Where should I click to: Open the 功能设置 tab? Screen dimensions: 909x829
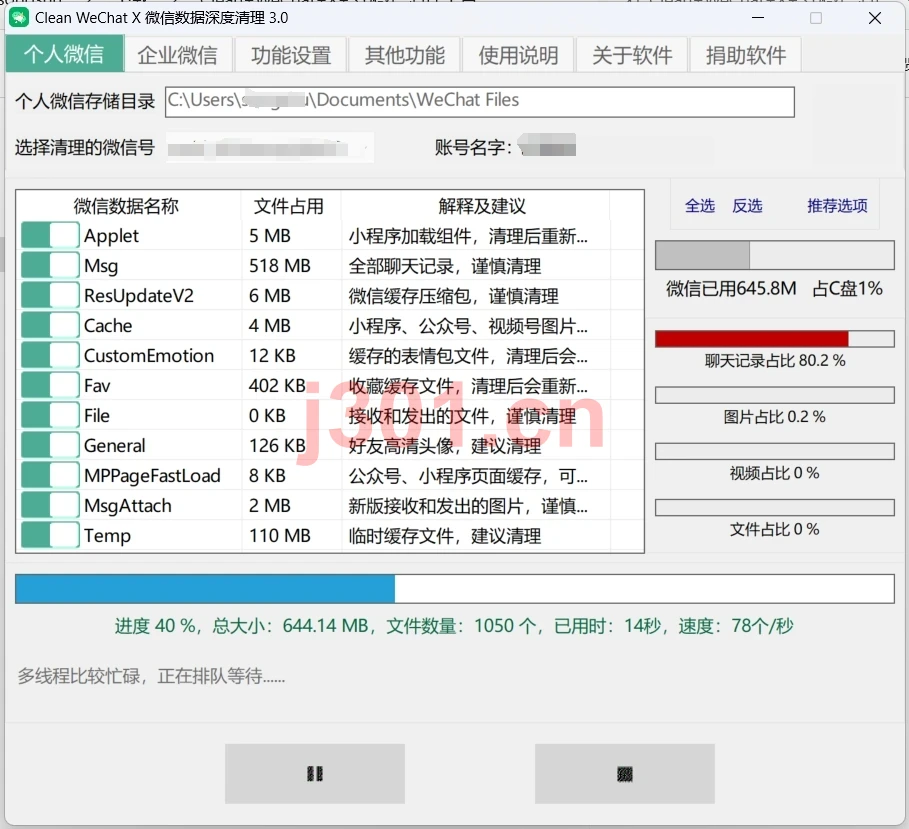point(291,55)
